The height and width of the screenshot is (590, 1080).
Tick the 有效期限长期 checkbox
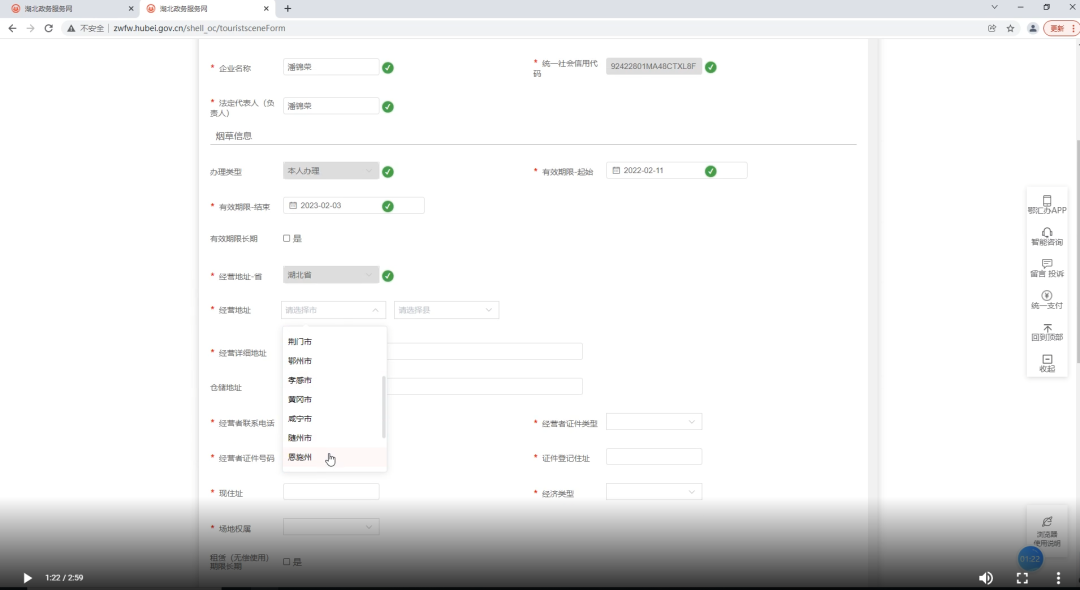(x=287, y=238)
